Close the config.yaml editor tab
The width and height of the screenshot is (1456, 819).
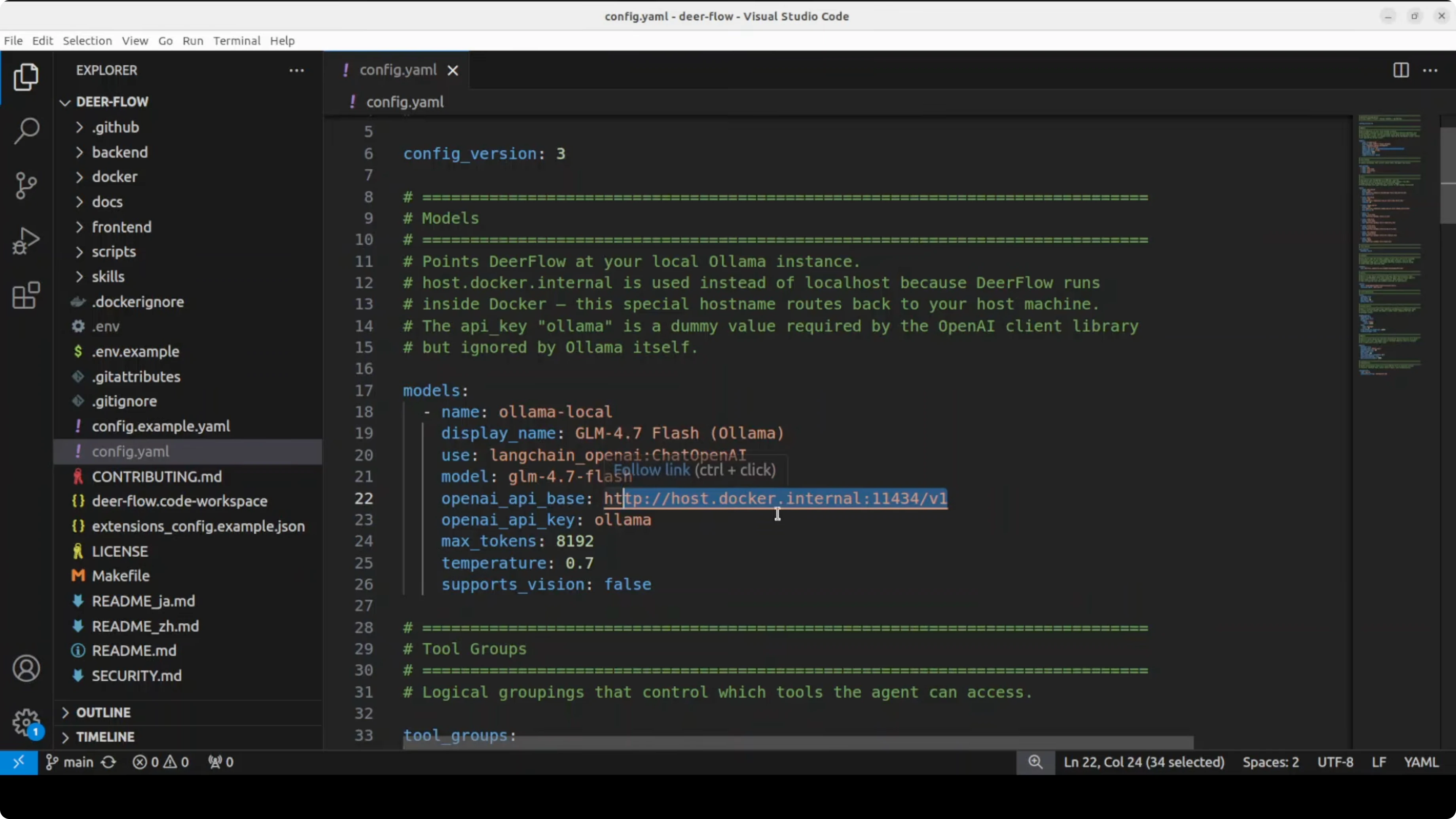click(x=453, y=70)
